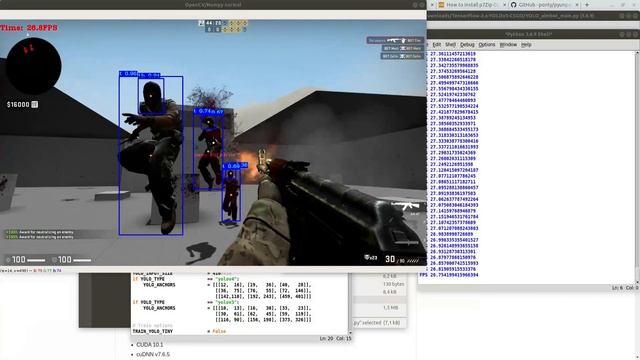Viewport: 640px width, 360px height.
Task: Click the red 'Time: 26.8FPS' overlay text
Action: click(29, 28)
